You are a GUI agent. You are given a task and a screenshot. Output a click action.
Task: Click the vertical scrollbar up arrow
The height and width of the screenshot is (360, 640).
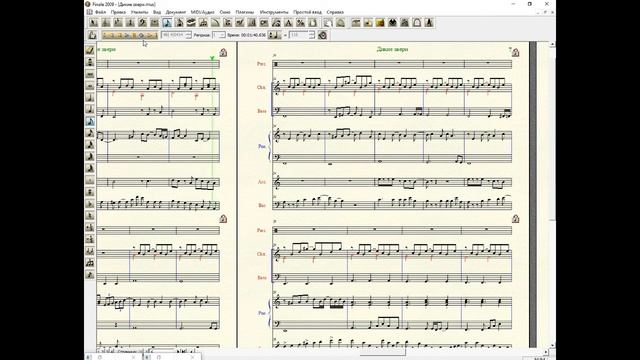click(552, 44)
